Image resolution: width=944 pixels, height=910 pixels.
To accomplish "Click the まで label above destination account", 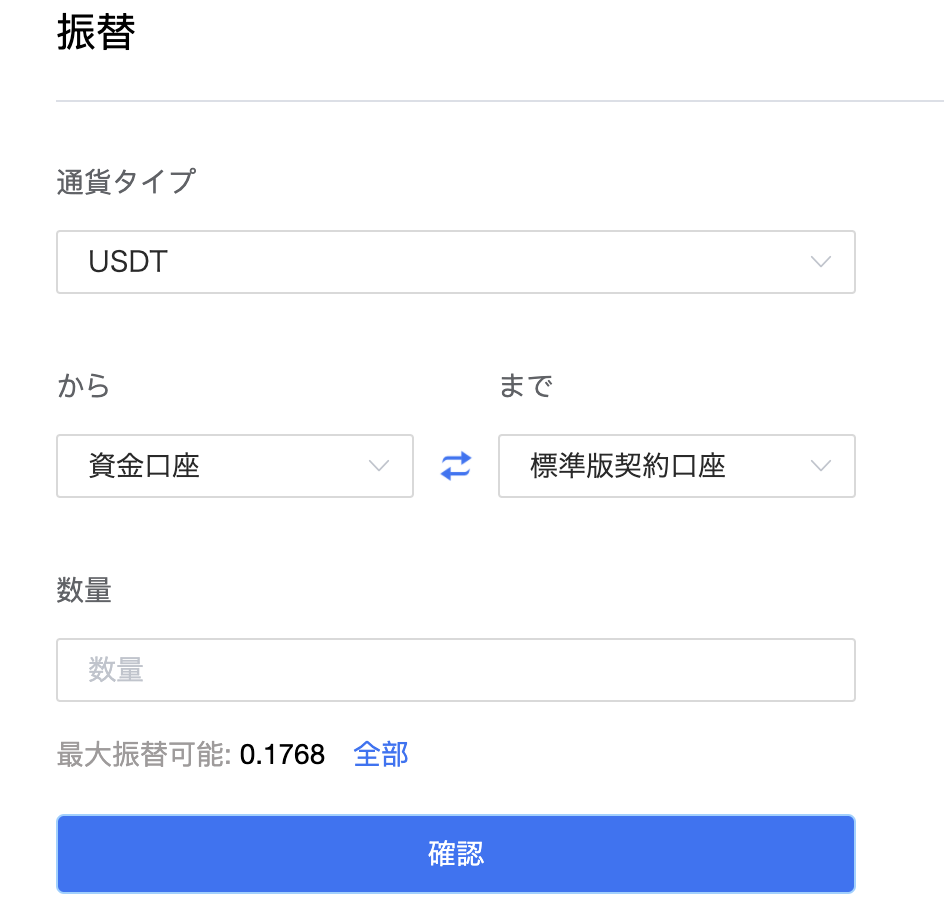I will tap(526, 386).
